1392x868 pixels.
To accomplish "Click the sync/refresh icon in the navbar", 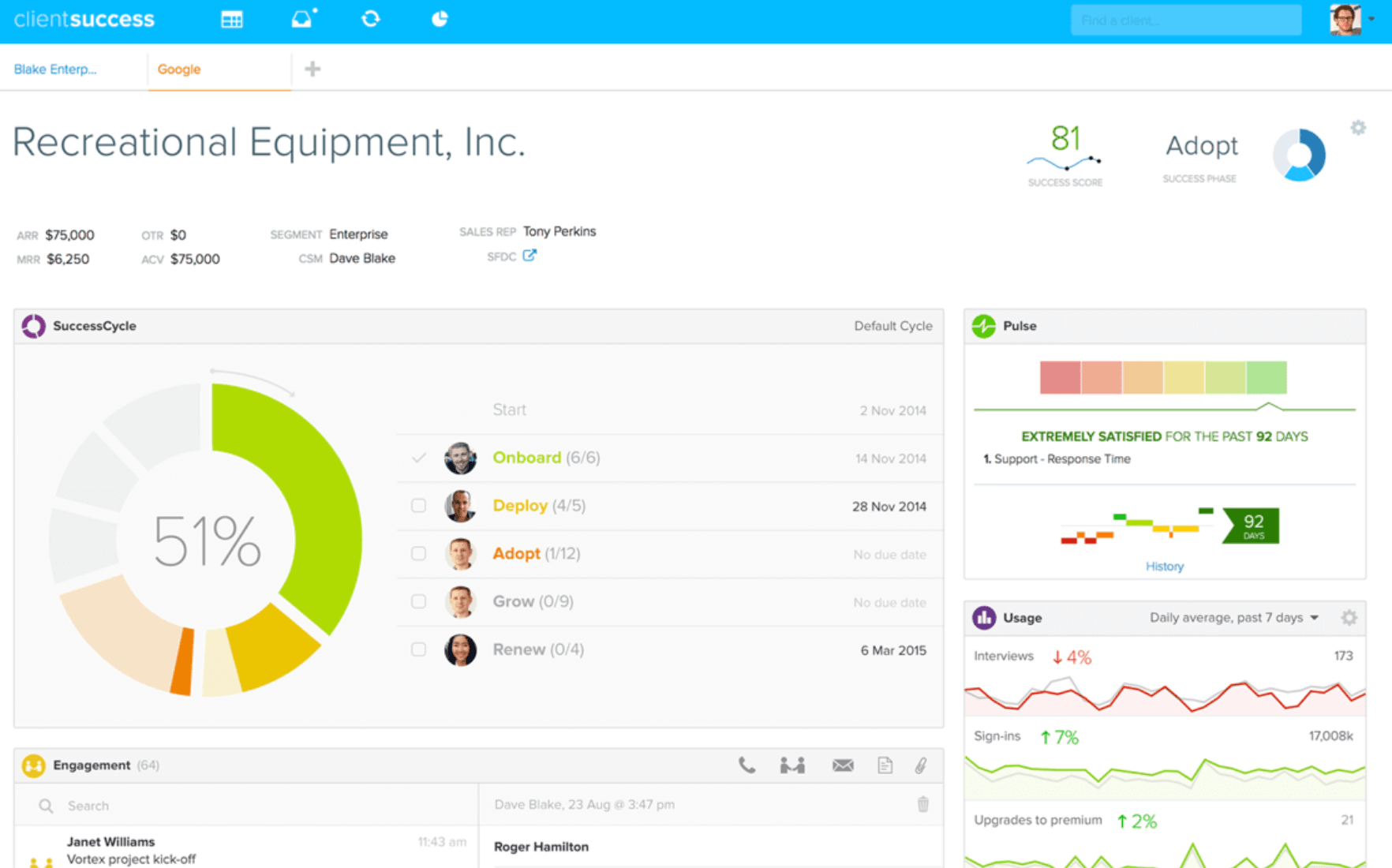I will click(371, 19).
